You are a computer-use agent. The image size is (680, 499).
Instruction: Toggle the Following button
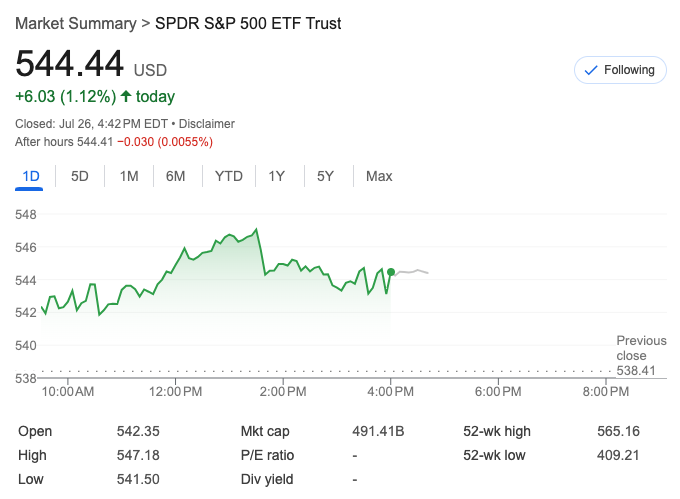click(620, 70)
